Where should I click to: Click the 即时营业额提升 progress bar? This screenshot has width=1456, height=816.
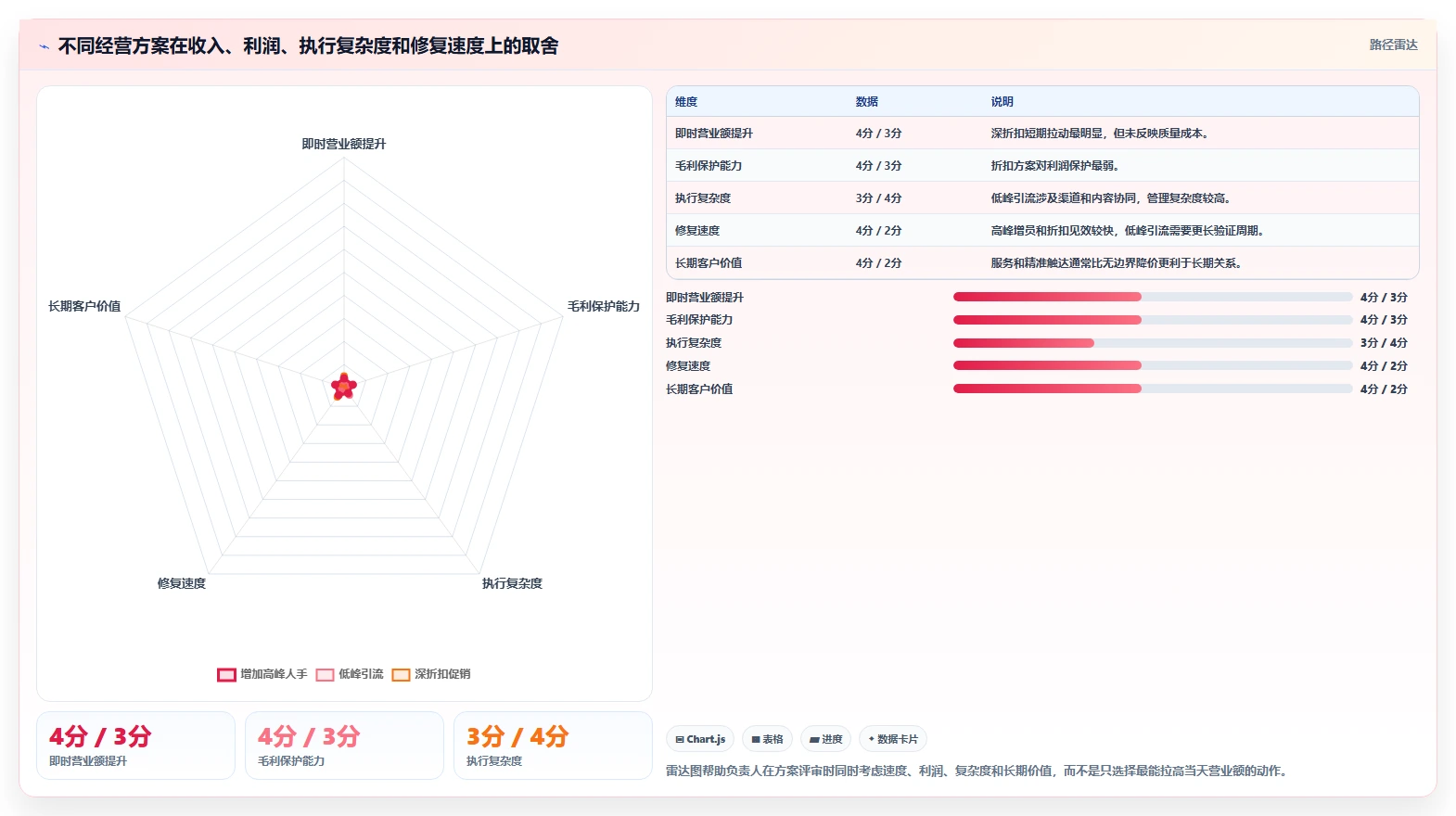[x=1153, y=297]
